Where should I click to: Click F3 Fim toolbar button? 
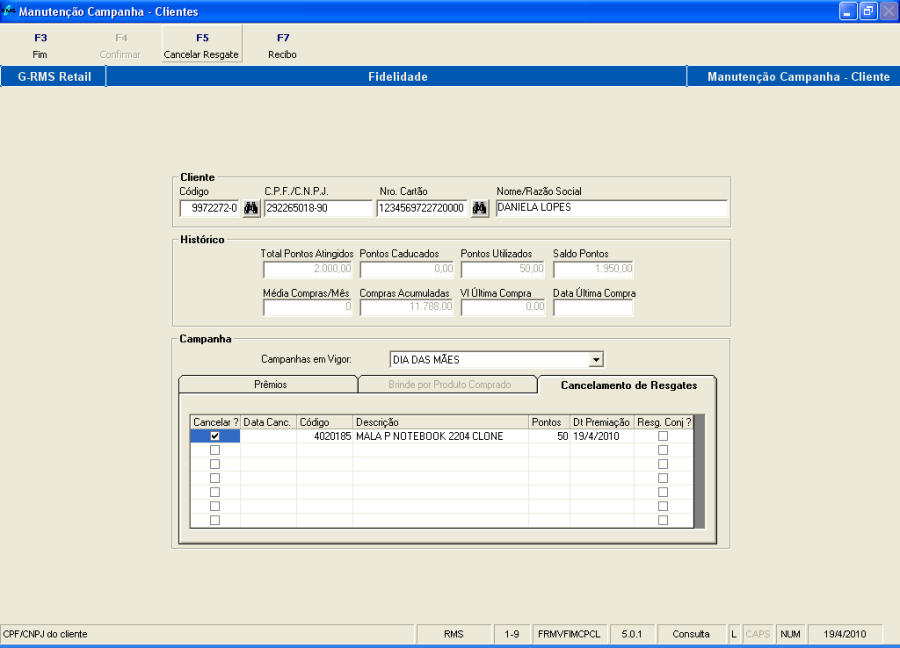coord(40,45)
